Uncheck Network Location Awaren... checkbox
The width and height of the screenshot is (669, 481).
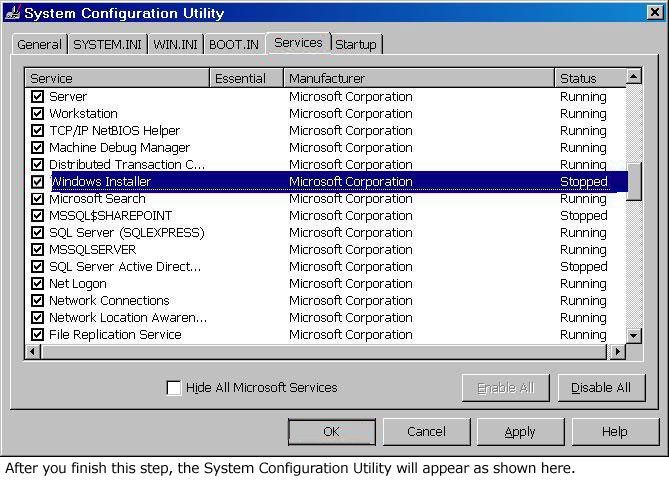point(38,318)
